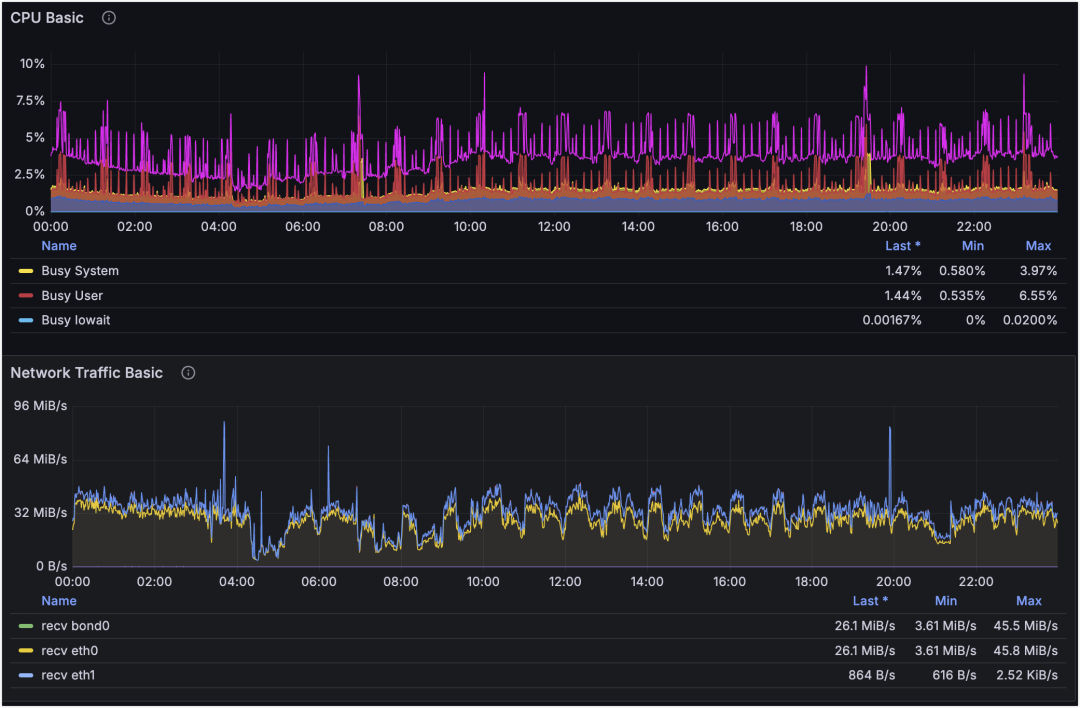This screenshot has height=708, width=1080.
Task: Toggle the Busy User series label
Action: 72,296
